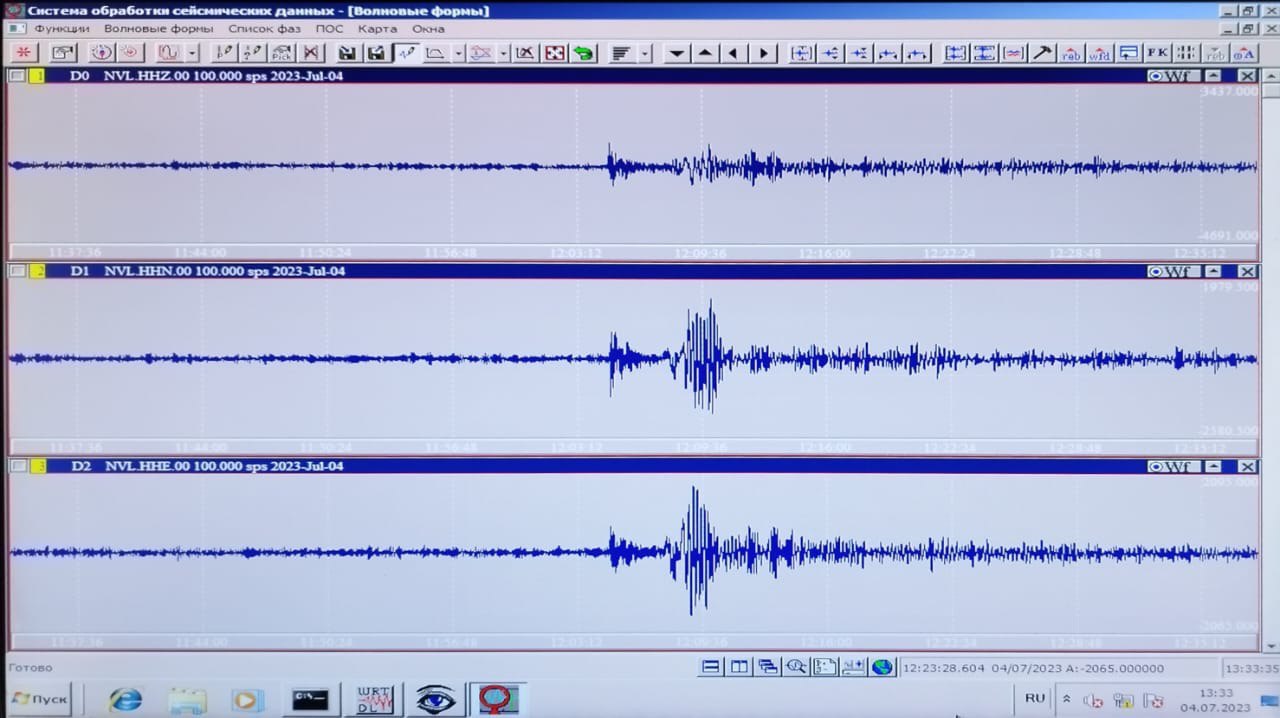Click the vertical scrollbar up arrow

1272,75
